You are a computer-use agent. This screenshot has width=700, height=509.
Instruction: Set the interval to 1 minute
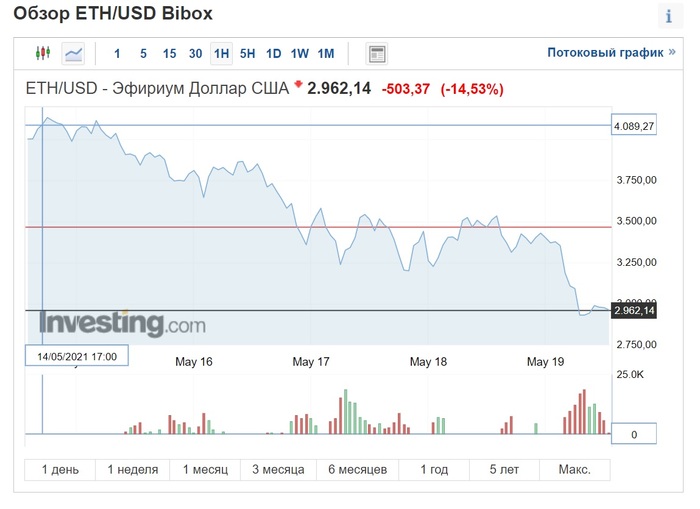point(117,53)
